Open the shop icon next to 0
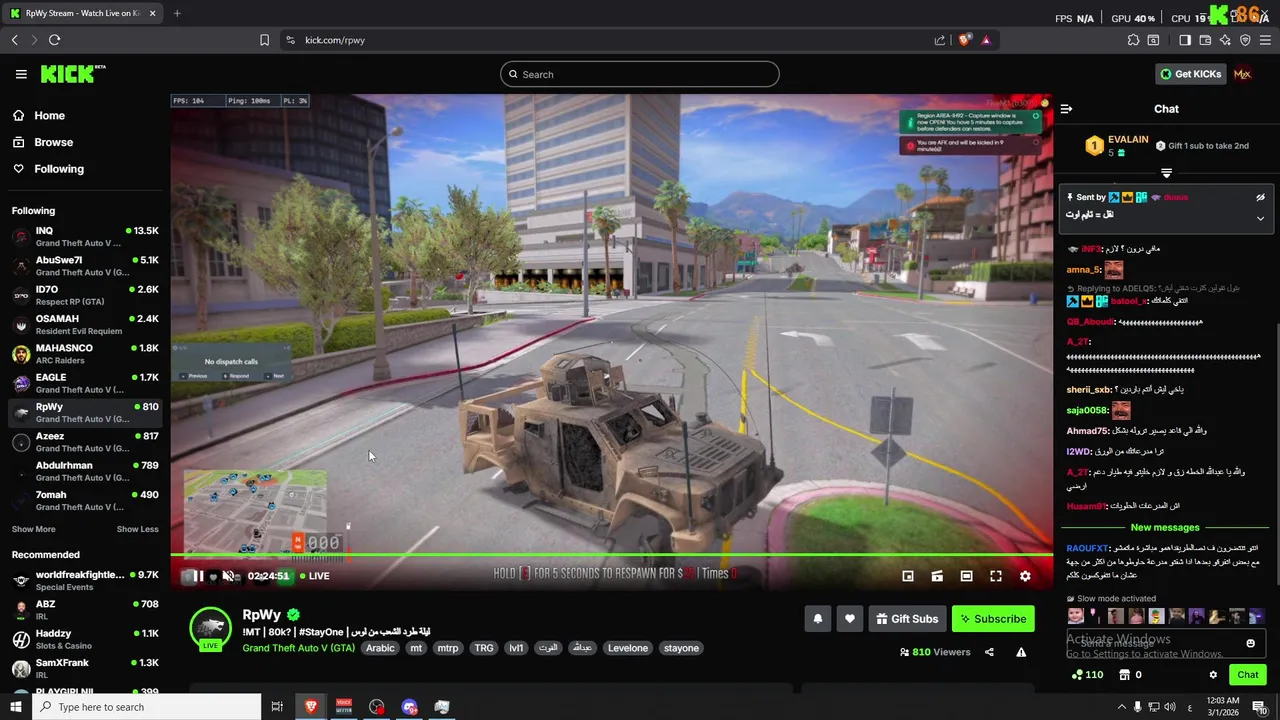This screenshot has width=1280, height=720. click(x=1124, y=675)
